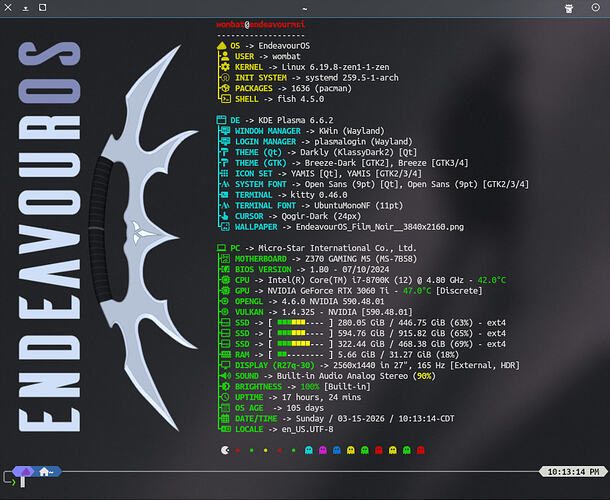Click the THEME (GTK) label

pos(261,163)
